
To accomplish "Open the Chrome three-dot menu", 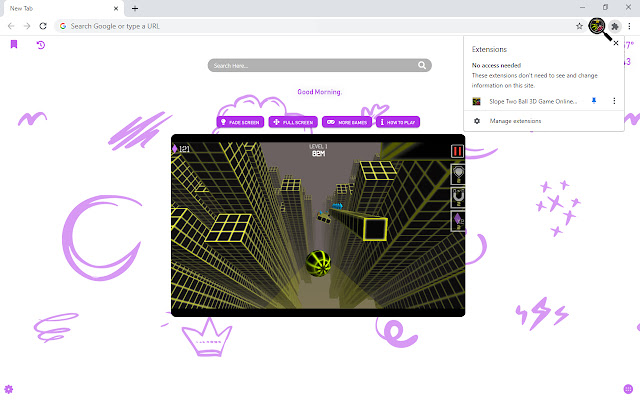I will pyautogui.click(x=629, y=26).
